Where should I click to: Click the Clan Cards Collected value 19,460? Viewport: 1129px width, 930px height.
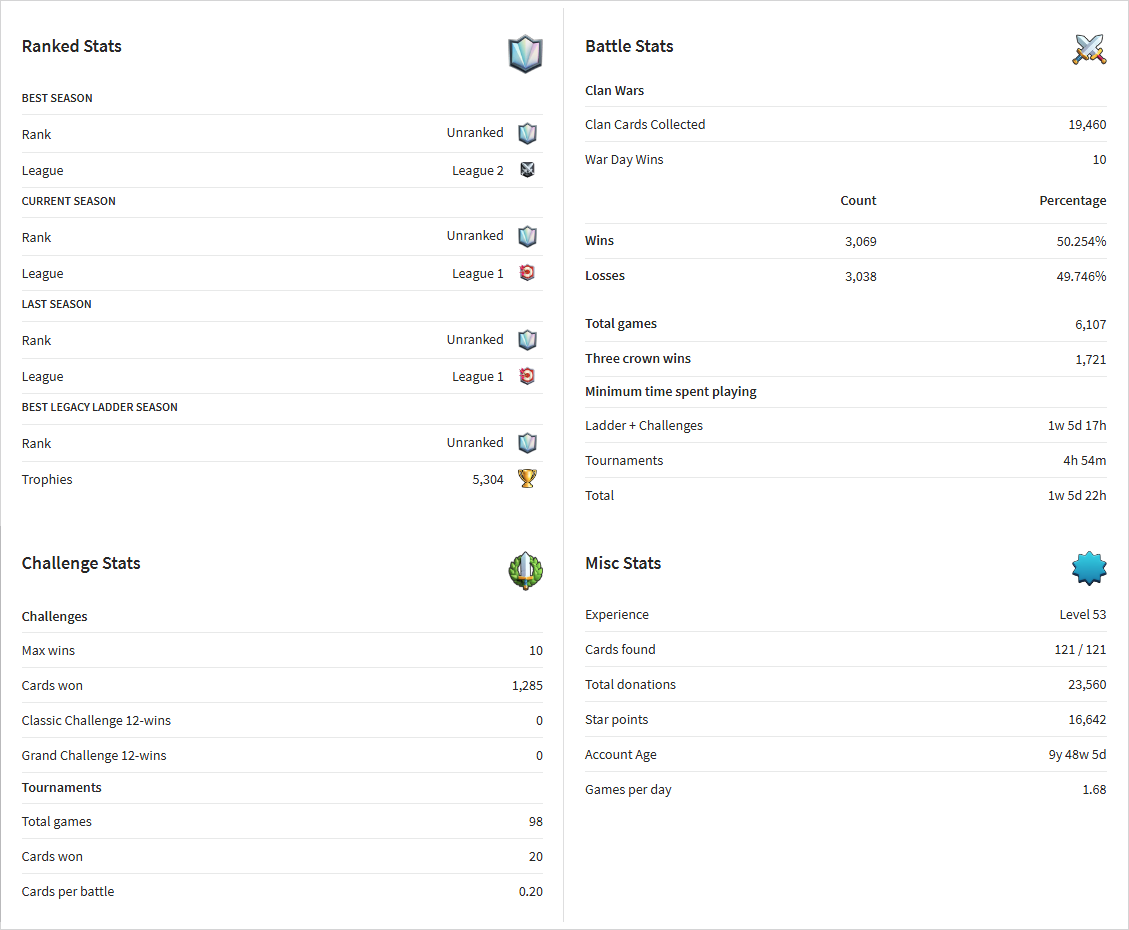(1087, 125)
